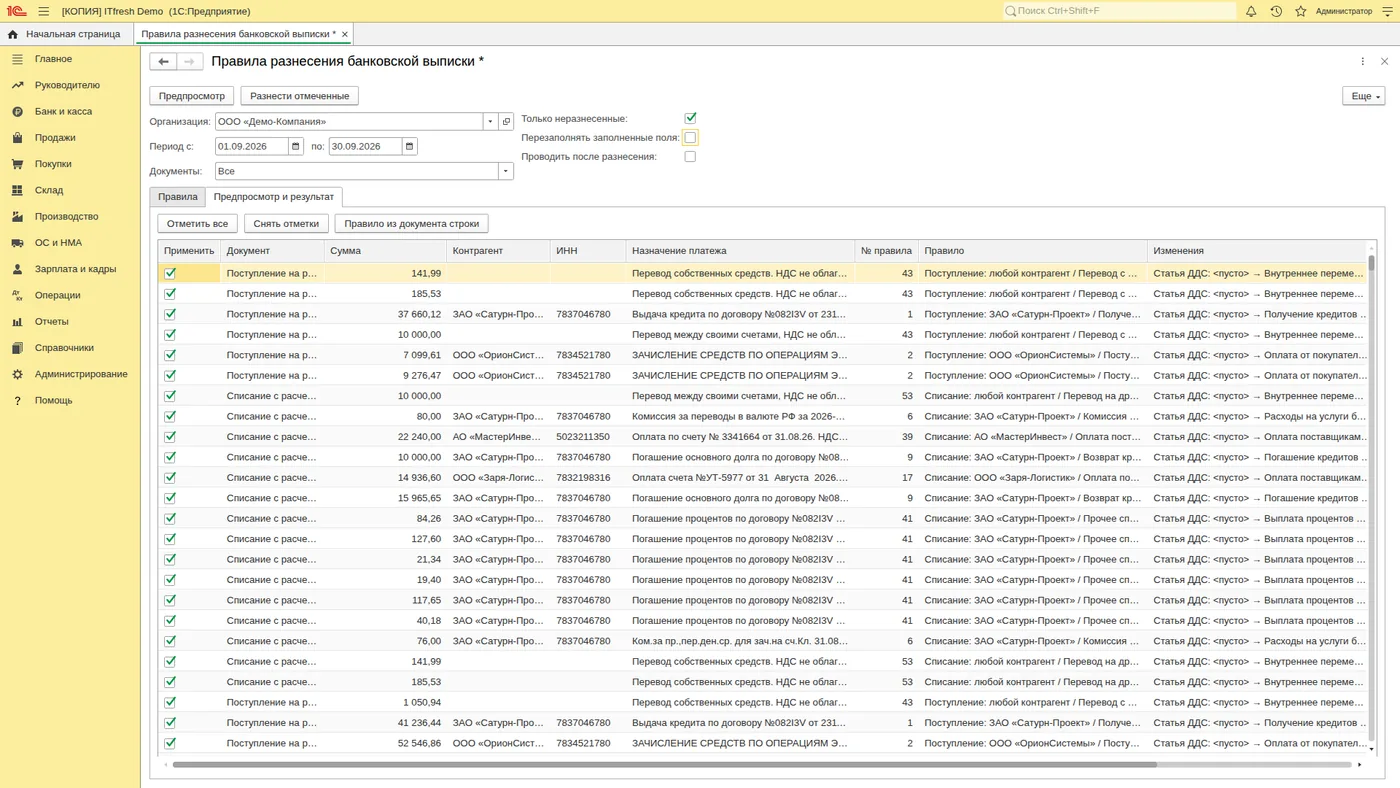1400x788 pixels.
Task: Open calendar for the period start date
Action: point(296,146)
